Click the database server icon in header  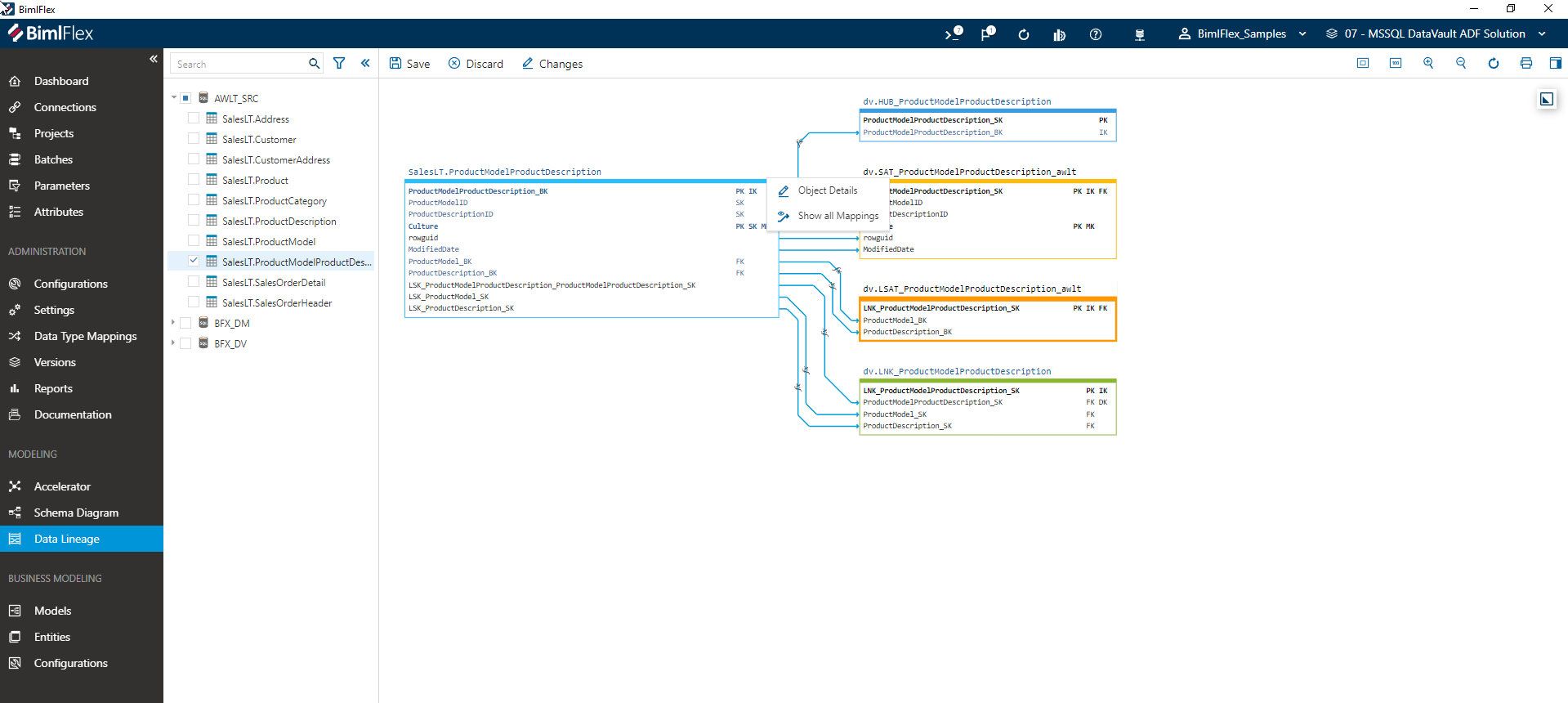coord(1140,34)
